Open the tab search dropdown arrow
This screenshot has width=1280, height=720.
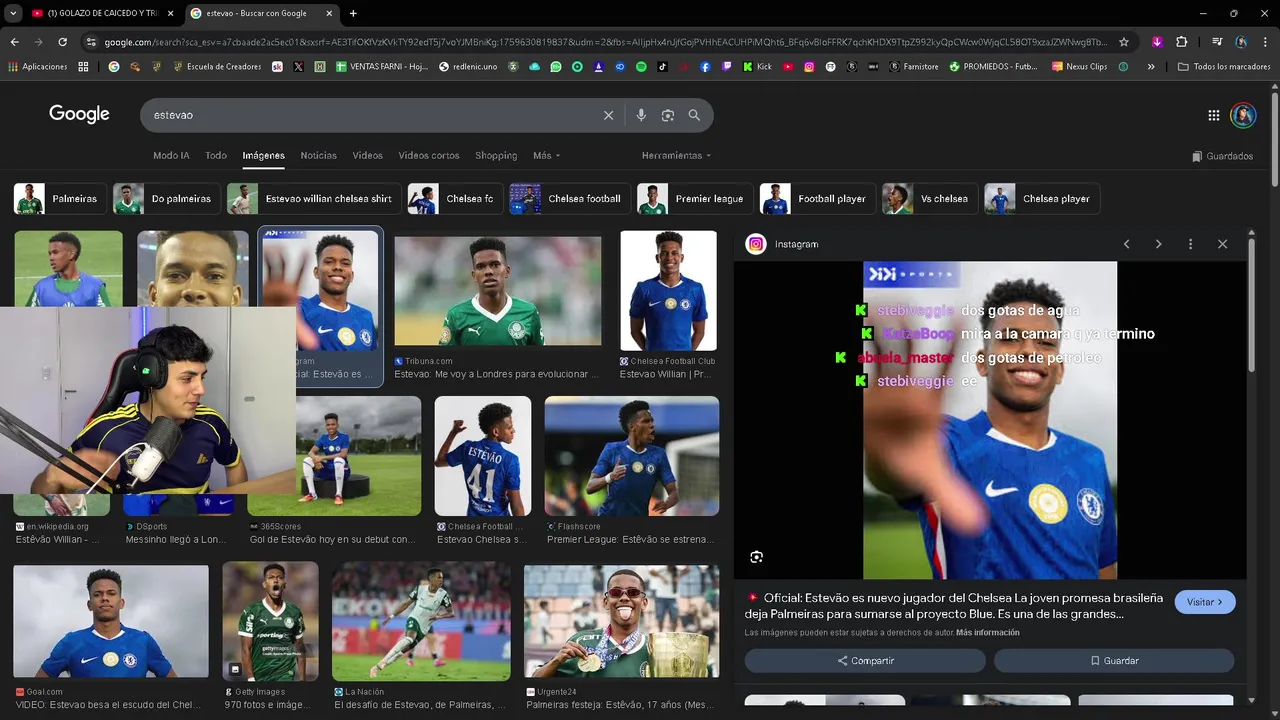click(x=13, y=13)
